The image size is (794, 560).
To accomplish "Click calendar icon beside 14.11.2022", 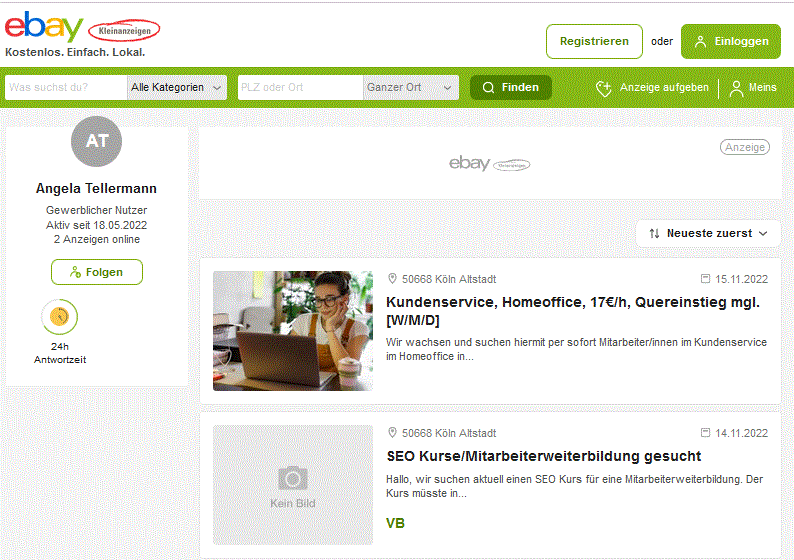I will pyautogui.click(x=705, y=432).
